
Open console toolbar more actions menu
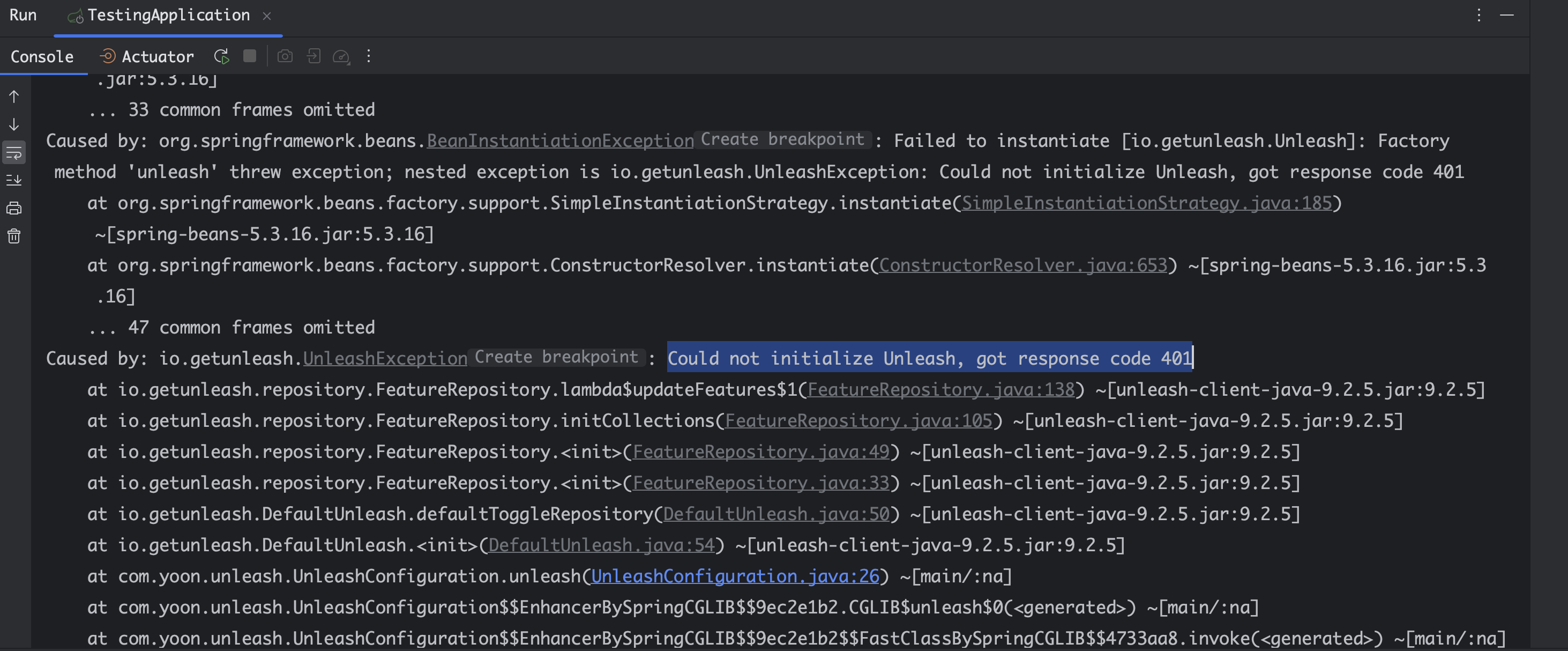pos(368,57)
